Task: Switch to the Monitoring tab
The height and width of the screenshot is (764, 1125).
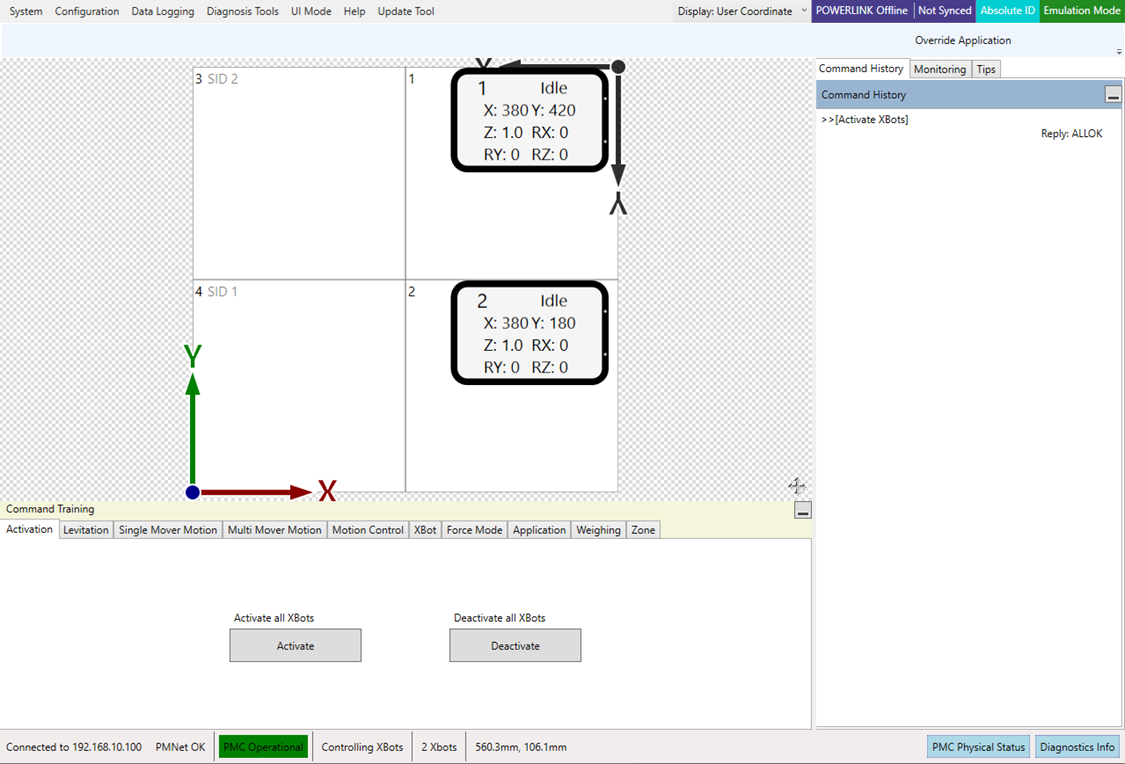Action: click(939, 69)
